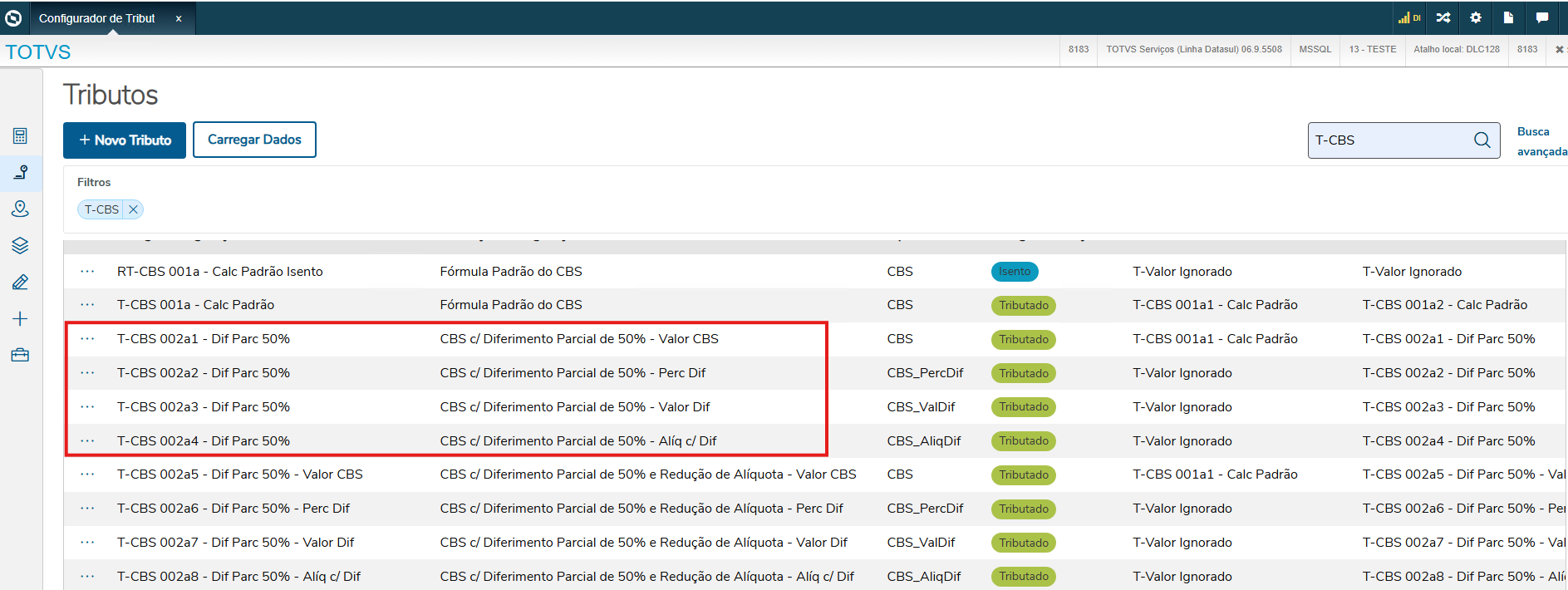Image resolution: width=1568 pixels, height=590 pixels.
Task: Open row actions for T-CBS 002a1
Action: 87,339
